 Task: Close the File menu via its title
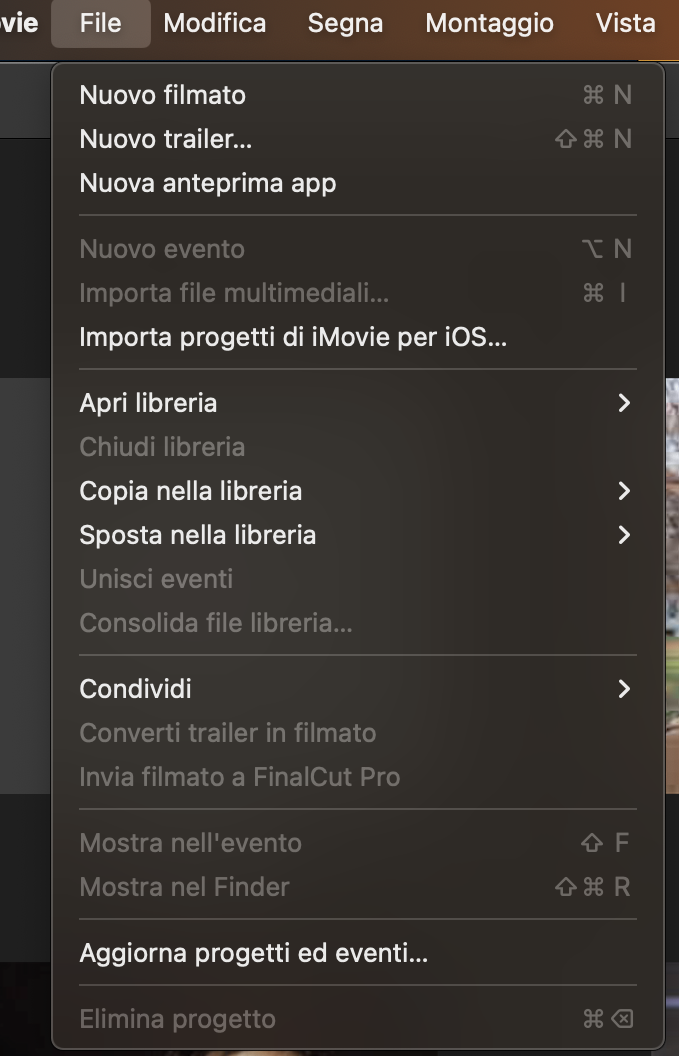pos(100,24)
